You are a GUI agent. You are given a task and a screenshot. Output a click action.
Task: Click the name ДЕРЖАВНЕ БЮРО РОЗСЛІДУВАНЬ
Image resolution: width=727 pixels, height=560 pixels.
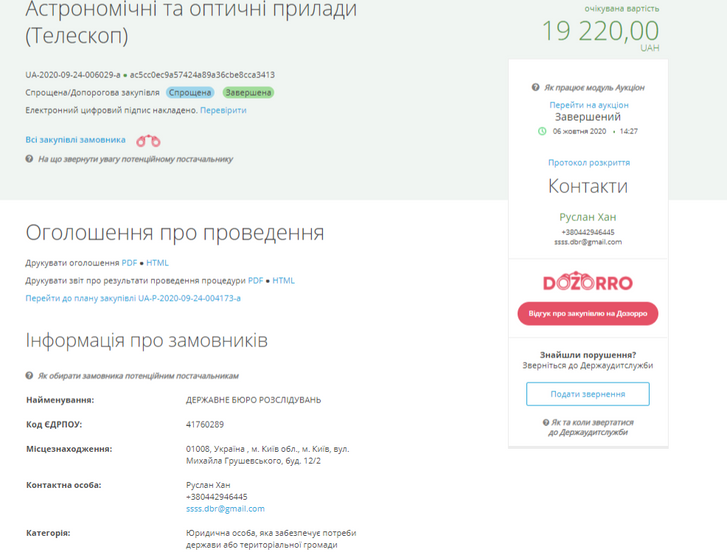pos(254,400)
